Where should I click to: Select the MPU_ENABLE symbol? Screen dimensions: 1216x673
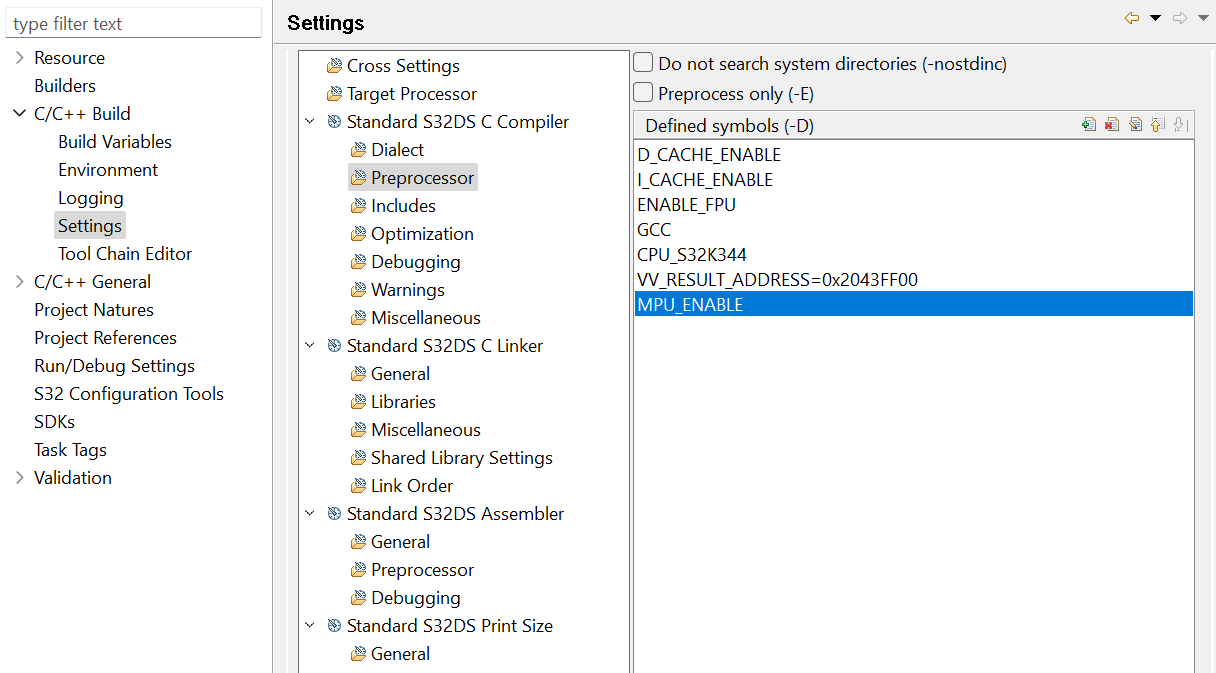[x=913, y=304]
